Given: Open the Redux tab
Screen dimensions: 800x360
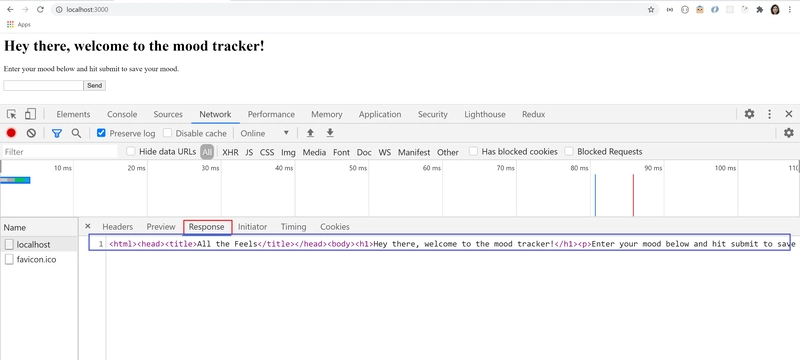Looking at the screenshot, I should 534,114.
